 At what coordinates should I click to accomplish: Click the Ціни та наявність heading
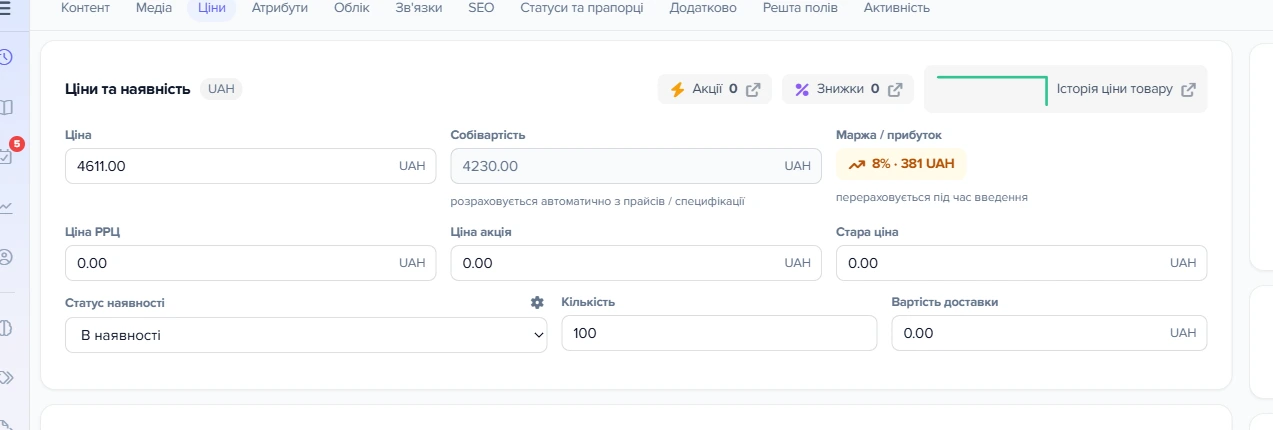pos(127,89)
